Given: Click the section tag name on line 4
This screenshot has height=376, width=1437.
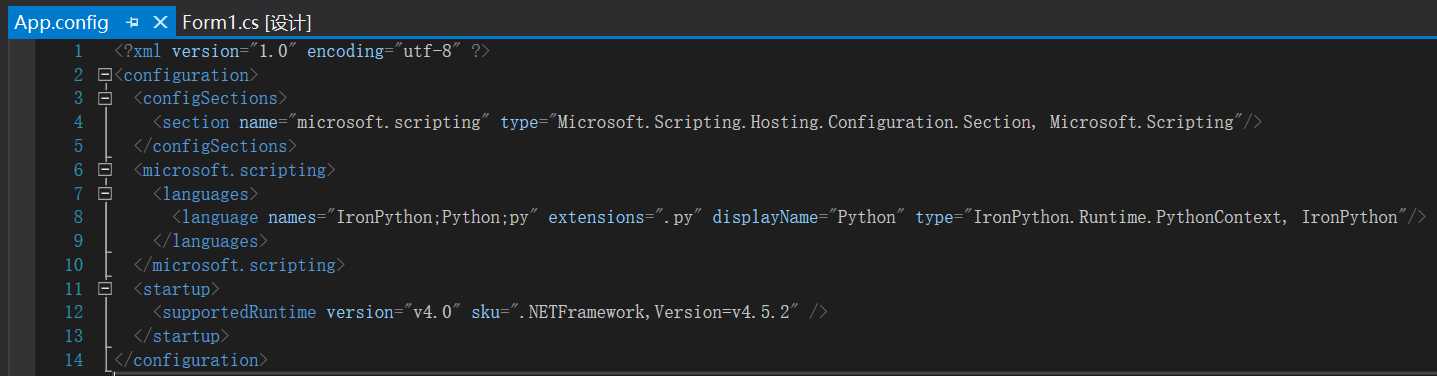Looking at the screenshot, I should point(196,122).
